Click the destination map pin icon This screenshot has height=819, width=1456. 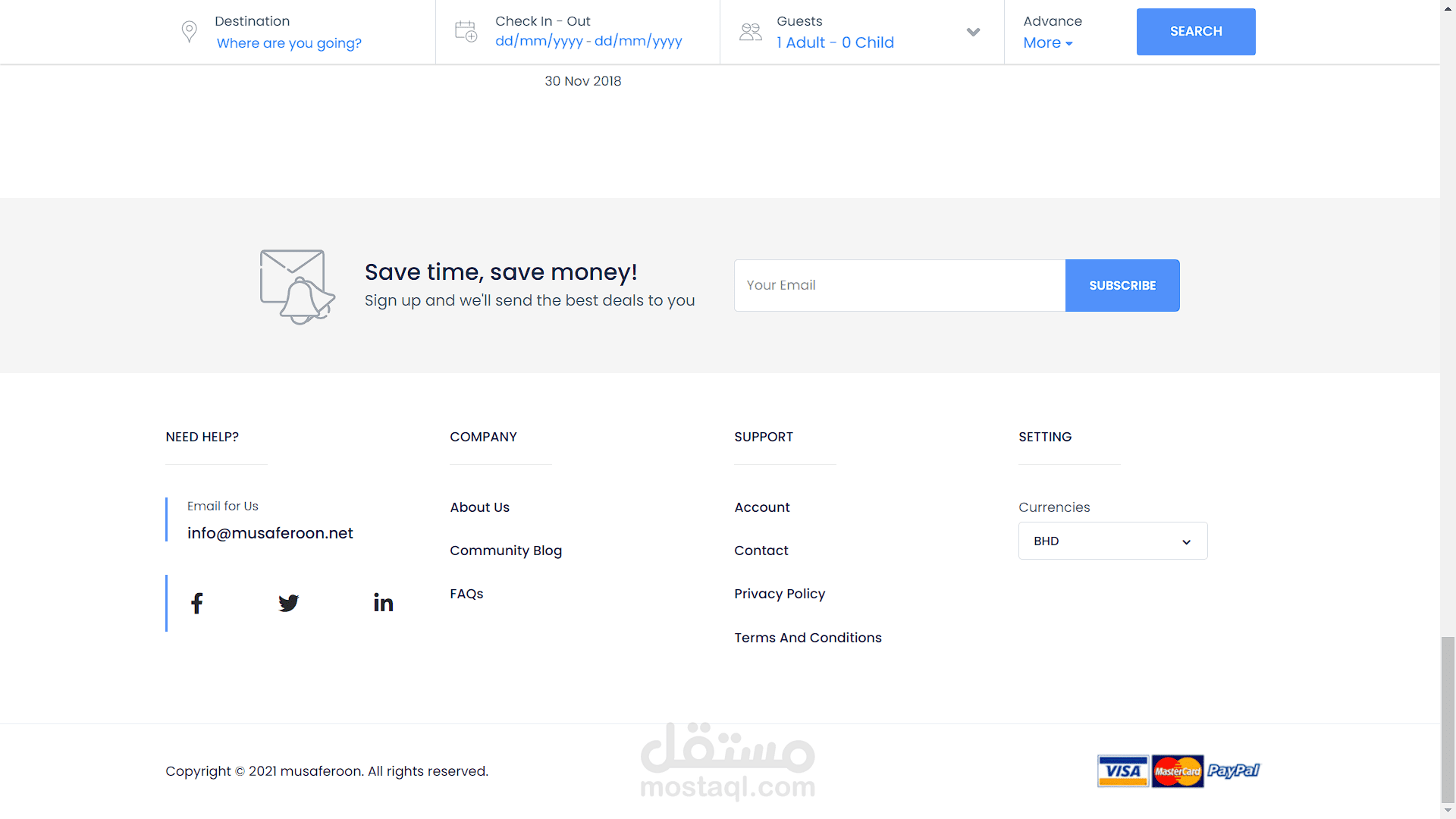pos(190,32)
